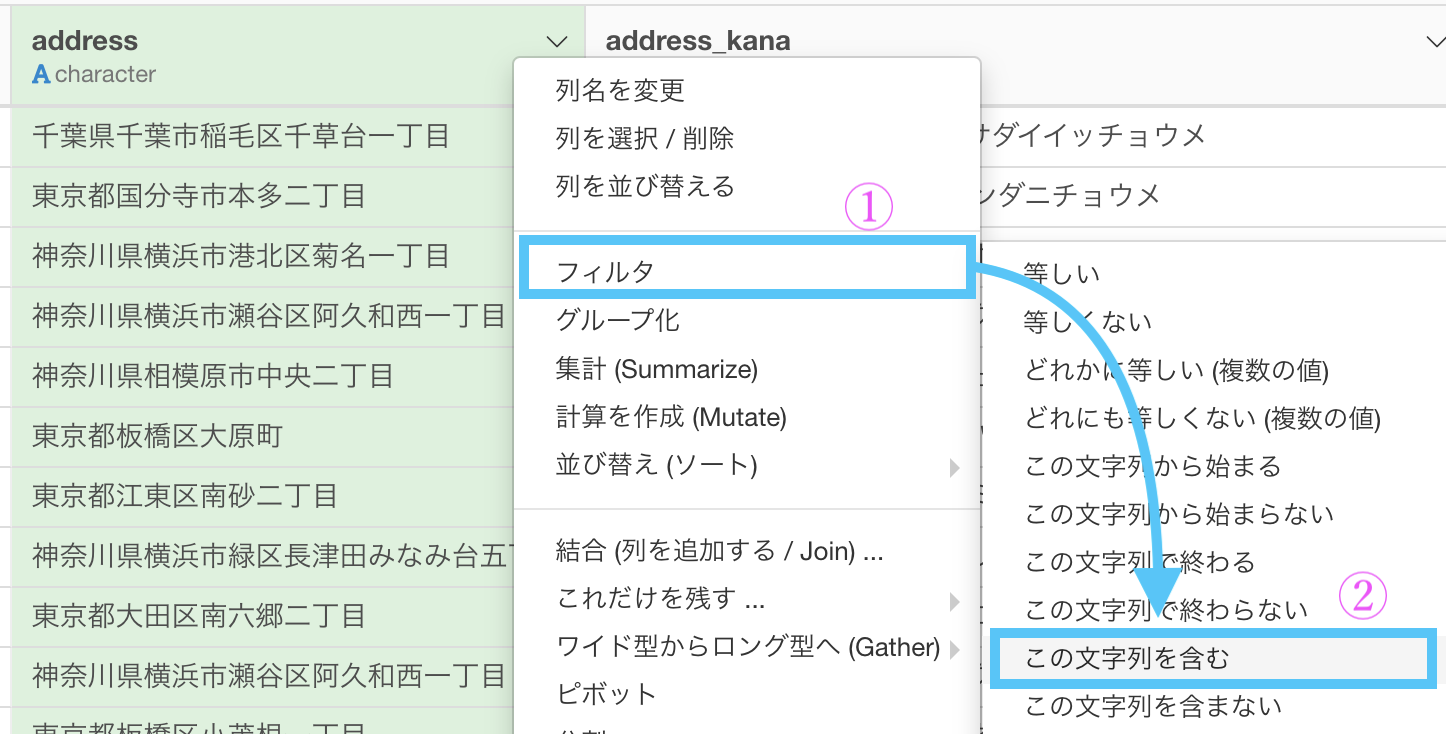Click 計算を作成 (Mutate) menu item
The height and width of the screenshot is (734, 1446).
click(671, 417)
